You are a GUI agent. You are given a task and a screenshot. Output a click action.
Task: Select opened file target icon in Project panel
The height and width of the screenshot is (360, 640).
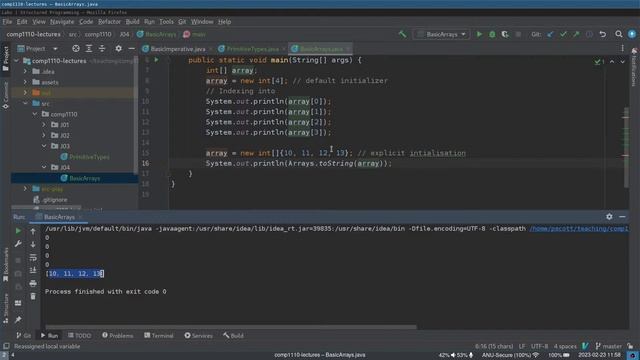coord(76,49)
